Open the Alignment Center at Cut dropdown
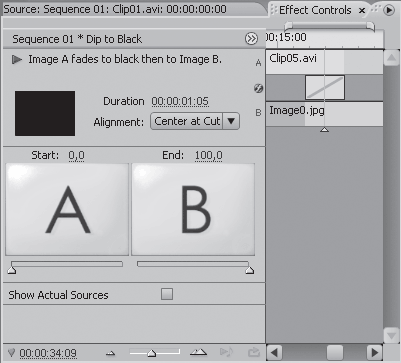The height and width of the screenshot is (363, 401). point(195,121)
